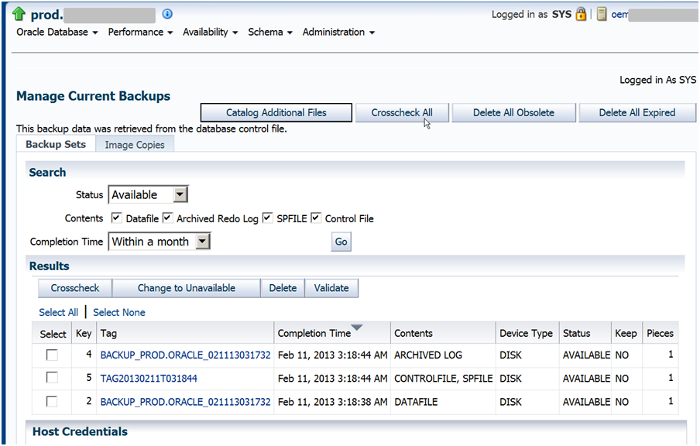
Task: Expand the Oracle Database menu
Action: pyautogui.click(x=57, y=32)
